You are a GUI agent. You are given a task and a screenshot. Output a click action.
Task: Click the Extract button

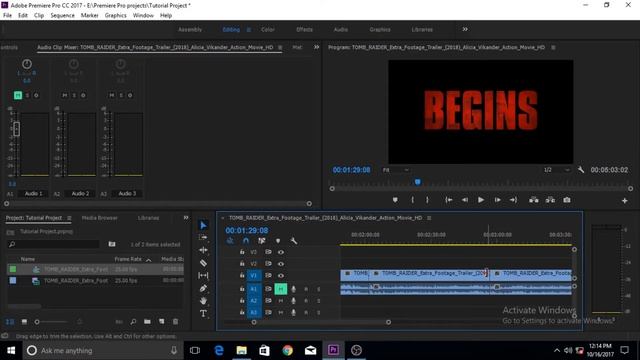(550, 200)
